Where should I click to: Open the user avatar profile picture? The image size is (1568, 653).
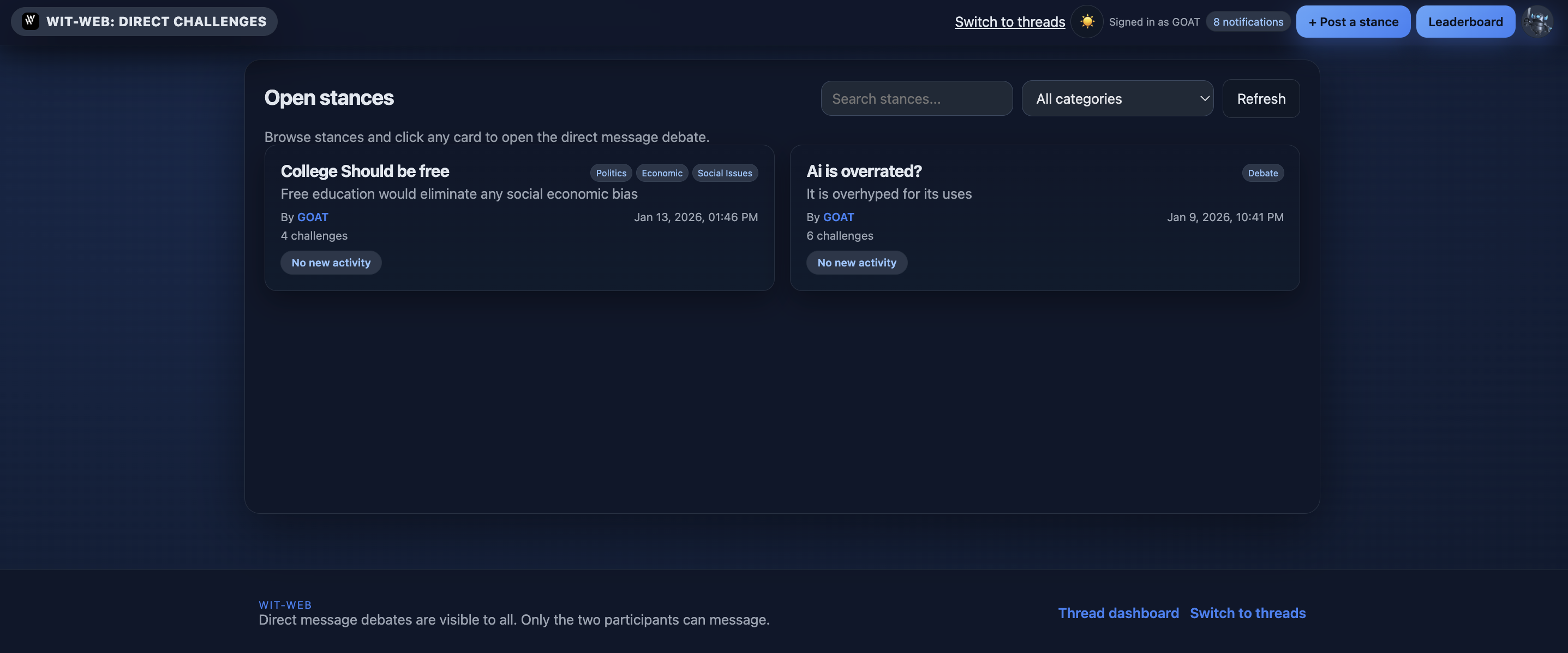[x=1537, y=21]
